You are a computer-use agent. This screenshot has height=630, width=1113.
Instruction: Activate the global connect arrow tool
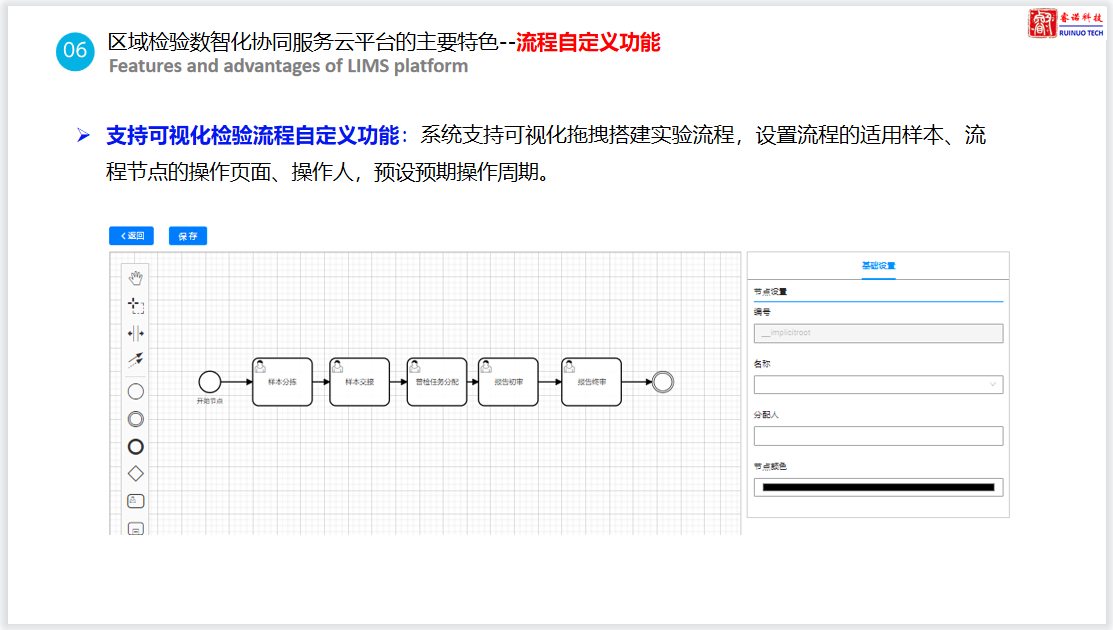point(136,359)
